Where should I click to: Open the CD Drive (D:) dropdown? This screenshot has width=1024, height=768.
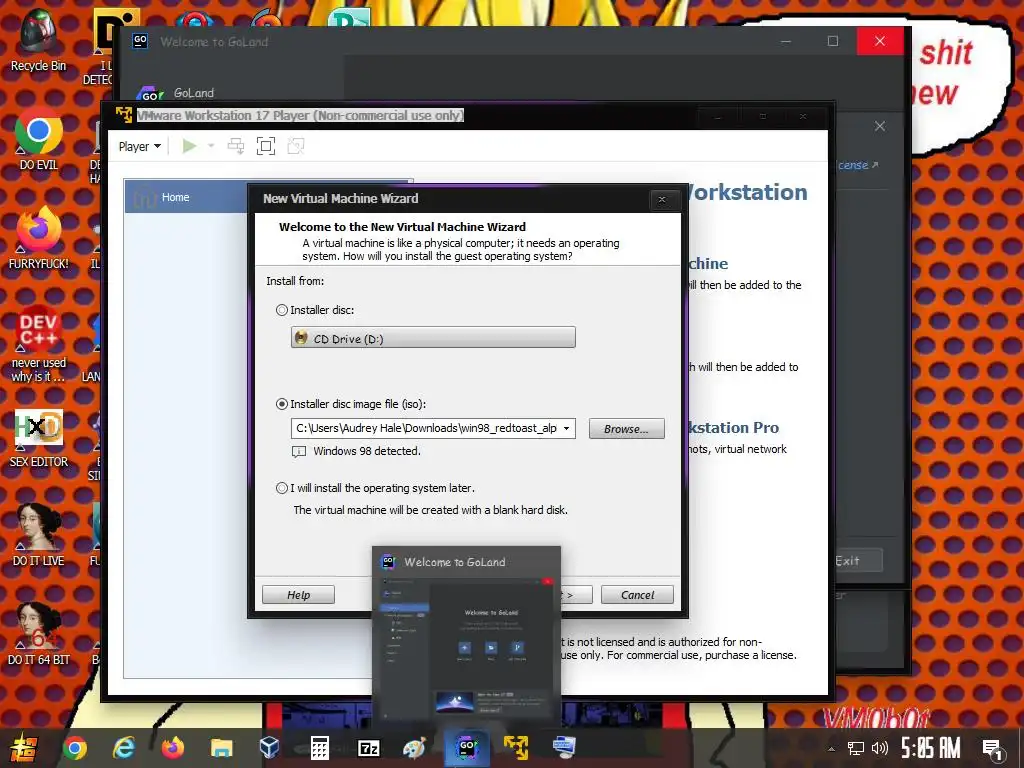(x=433, y=338)
